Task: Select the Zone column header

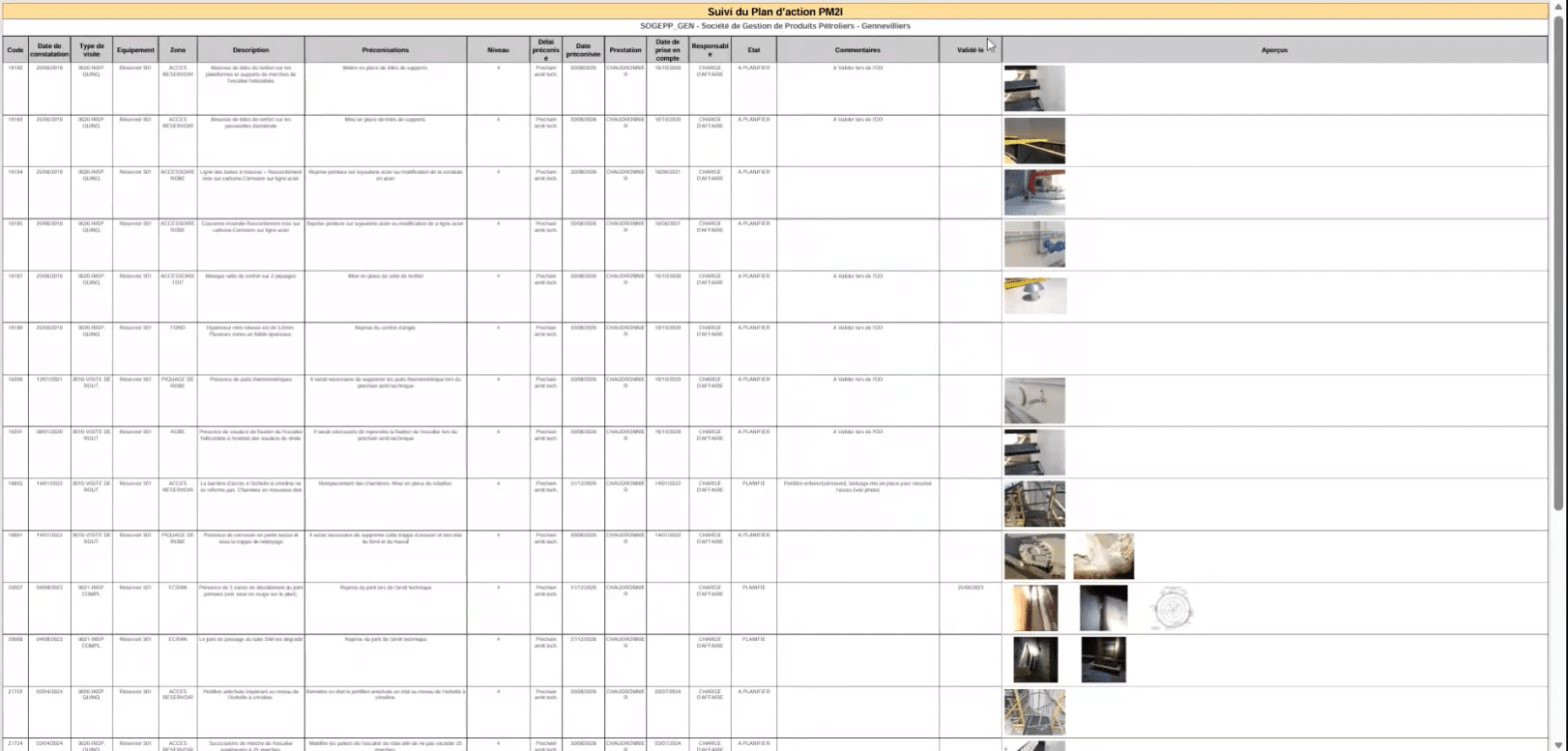Action: coord(178,50)
